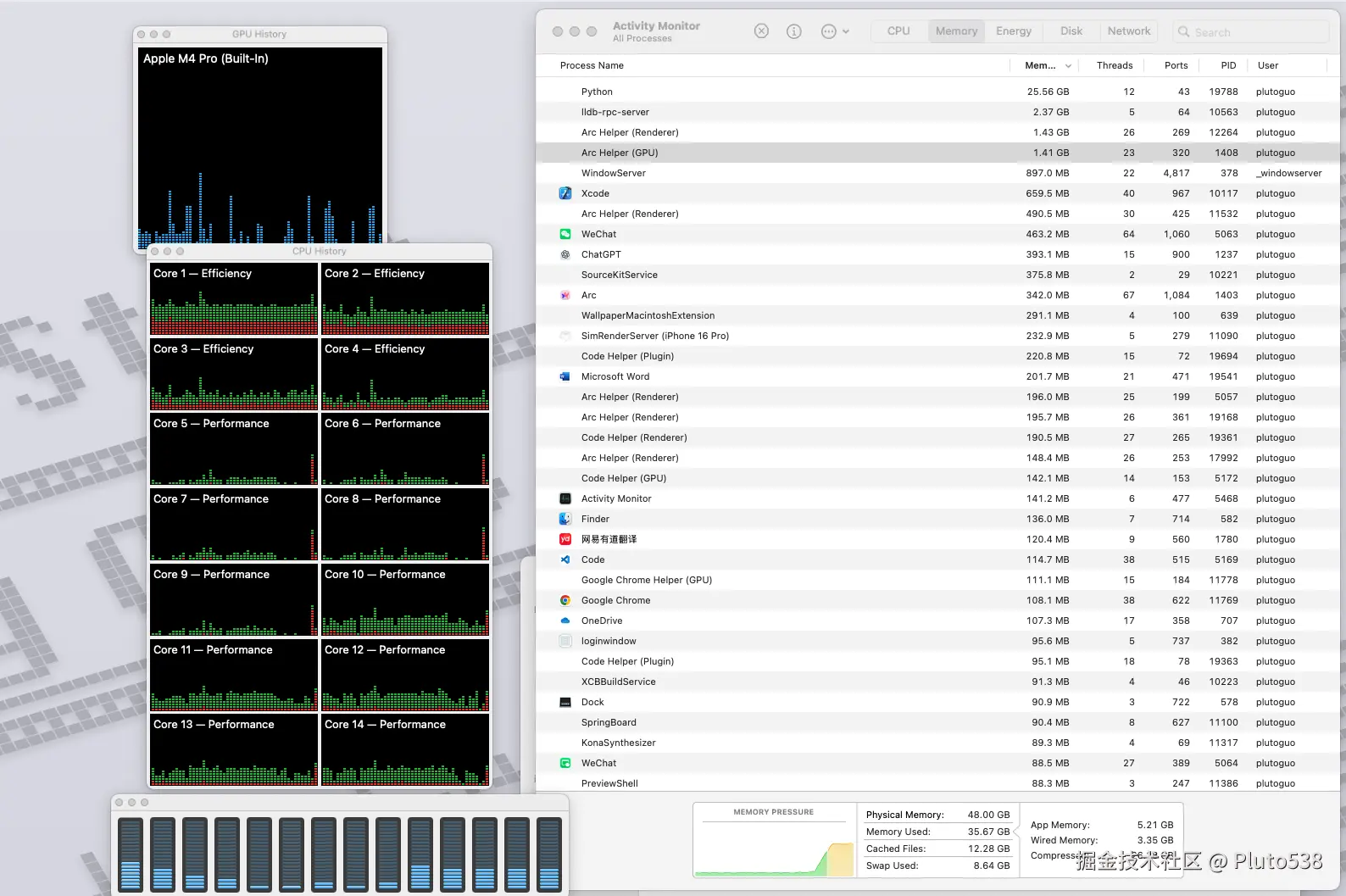The image size is (1346, 896).
Task: Select the Python process row
Action: [937, 92]
